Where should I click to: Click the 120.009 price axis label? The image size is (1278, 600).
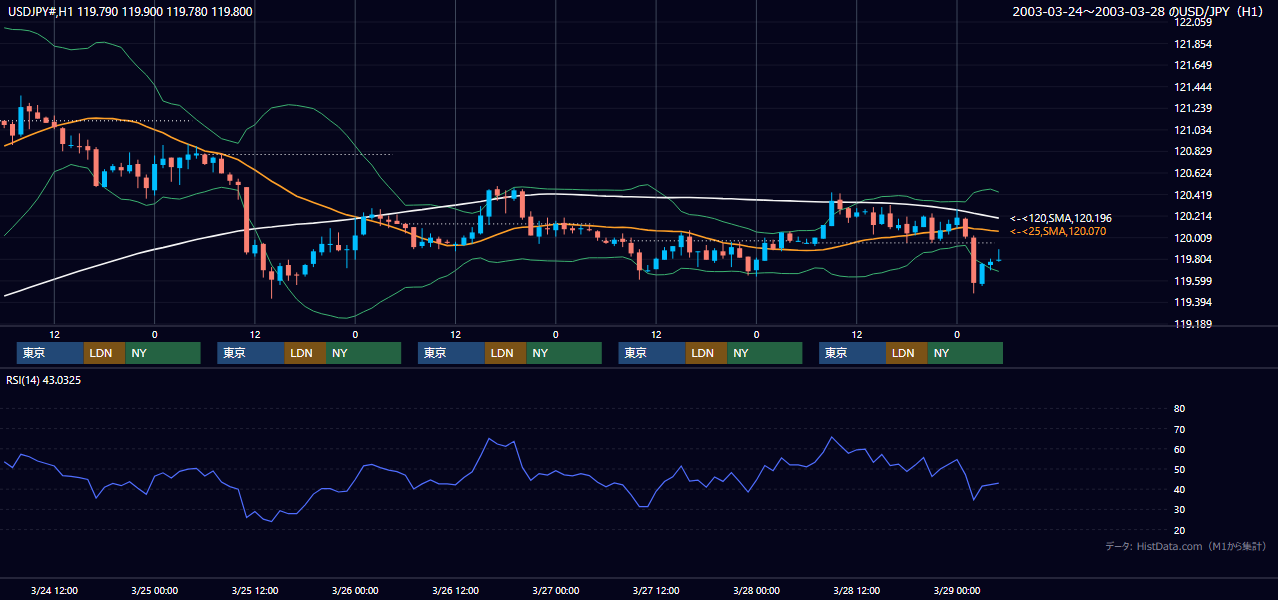pos(1192,238)
